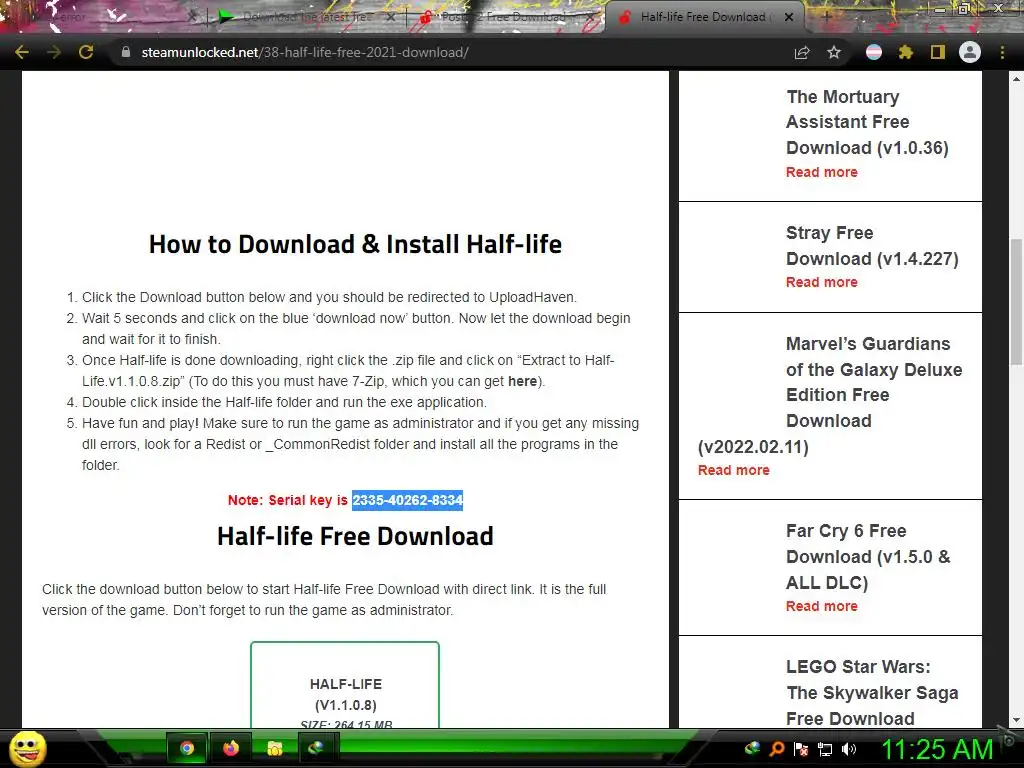Launch Firefox from the taskbar
The image size is (1024, 768).
point(231,748)
